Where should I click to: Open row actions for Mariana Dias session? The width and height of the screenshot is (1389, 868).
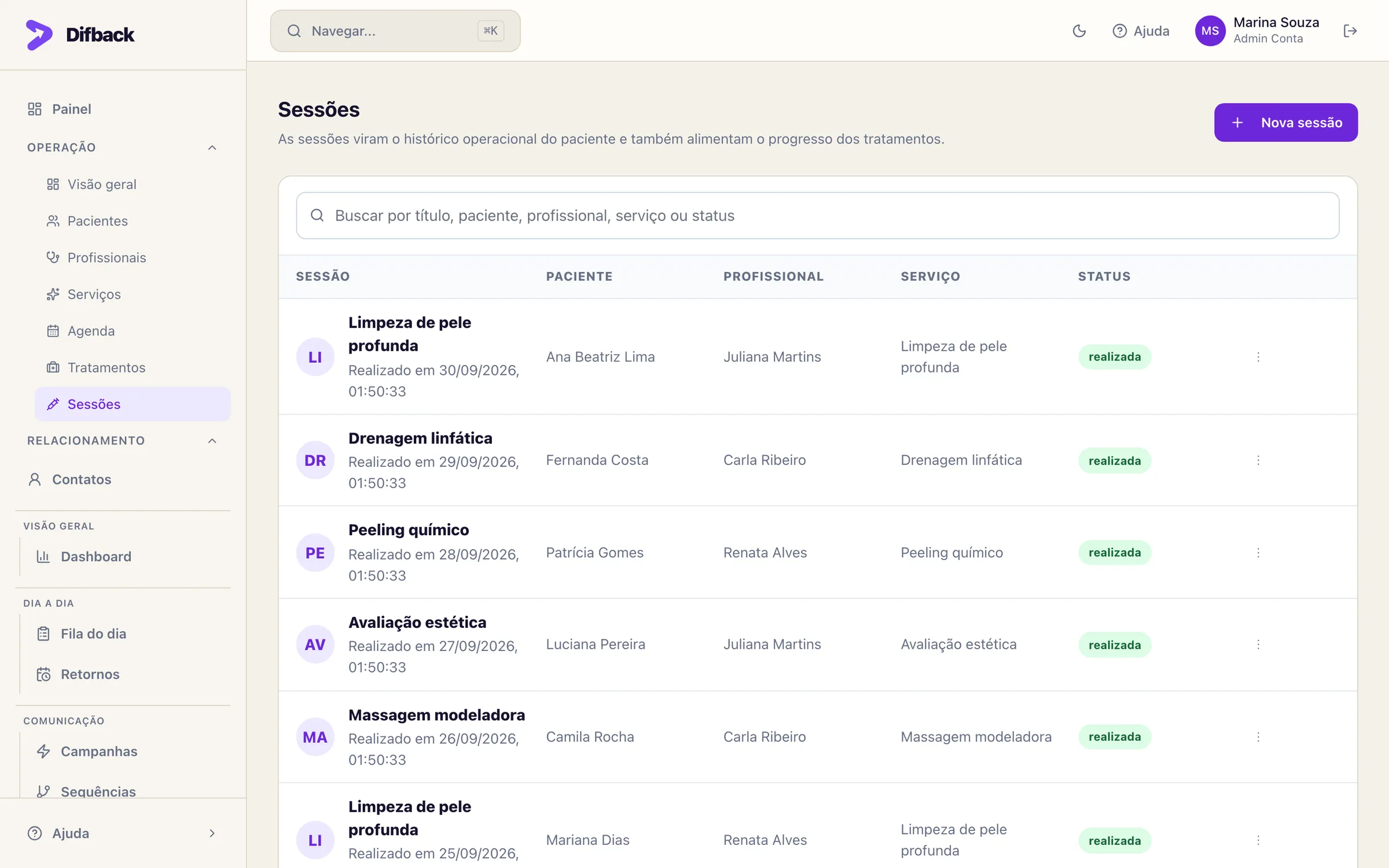1258,840
